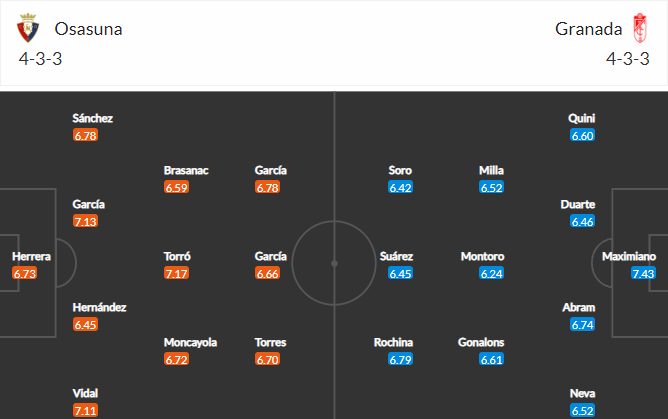Image resolution: width=668 pixels, height=419 pixels.
Task: Click Torró's 7.17 rating badge
Action: click(176, 273)
